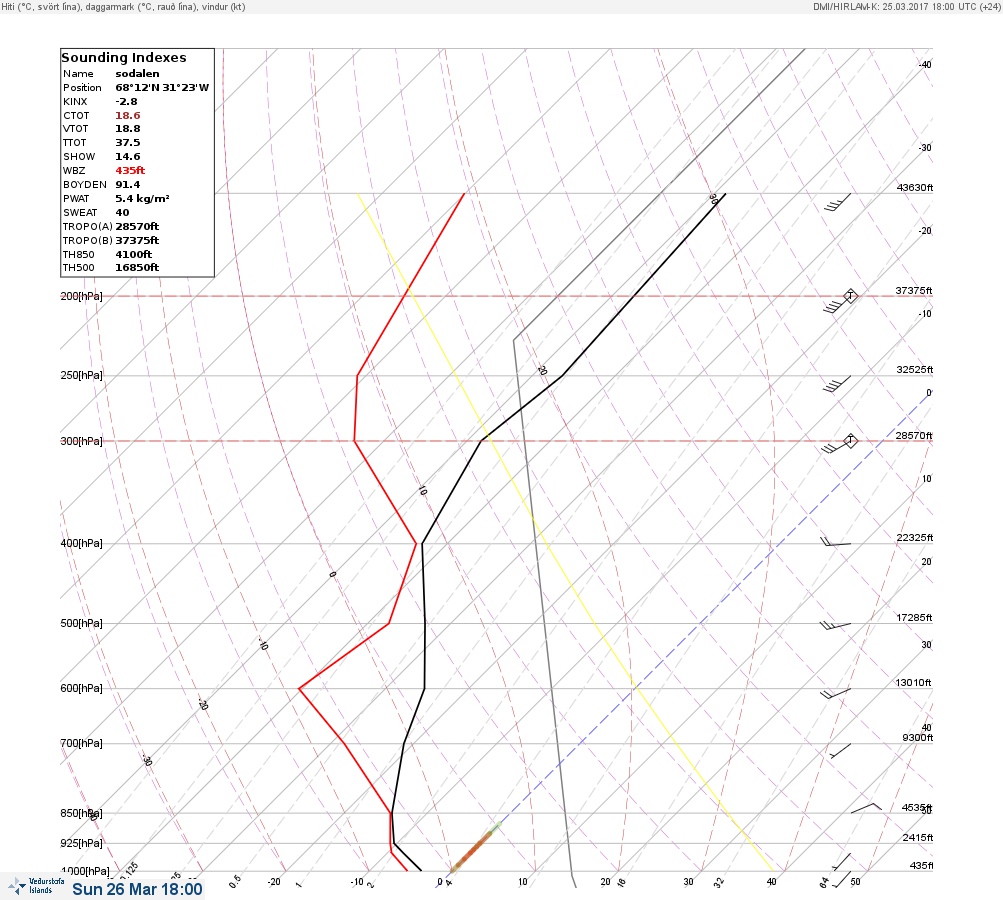Click the wind barb at 43630ft
The width and height of the screenshot is (1003, 900).
837,202
